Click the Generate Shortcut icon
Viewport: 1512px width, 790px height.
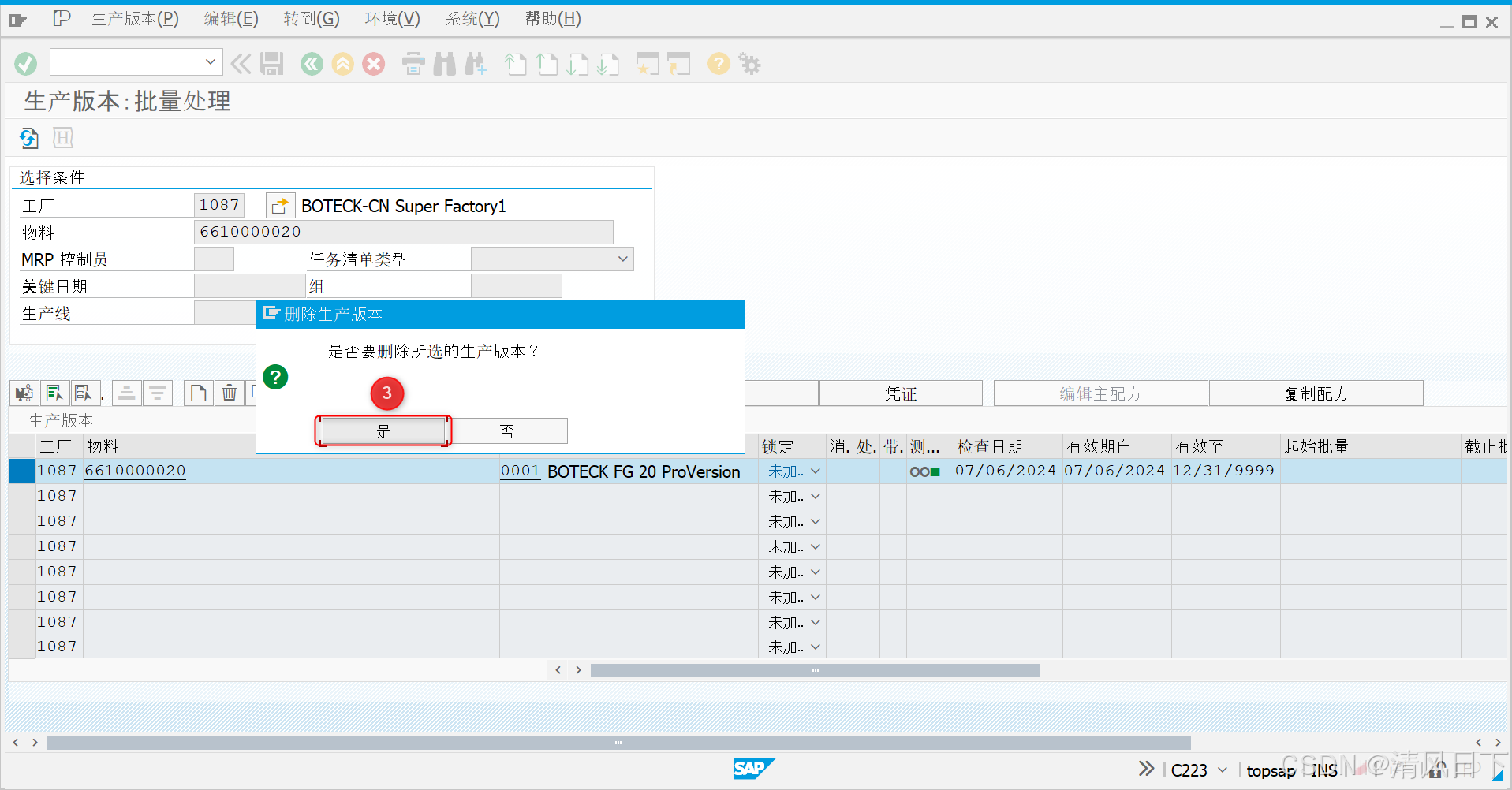coord(678,64)
